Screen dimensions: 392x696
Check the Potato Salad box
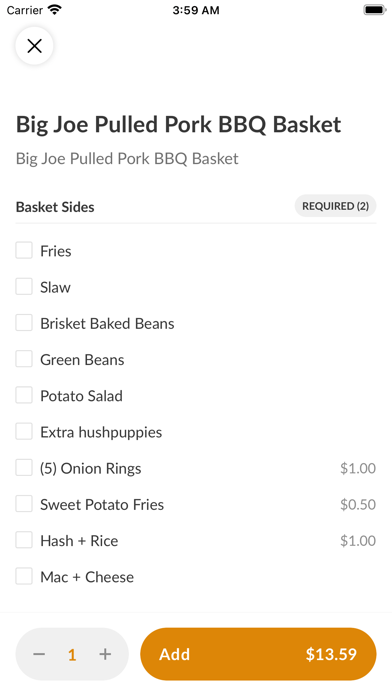pyautogui.click(x=24, y=395)
